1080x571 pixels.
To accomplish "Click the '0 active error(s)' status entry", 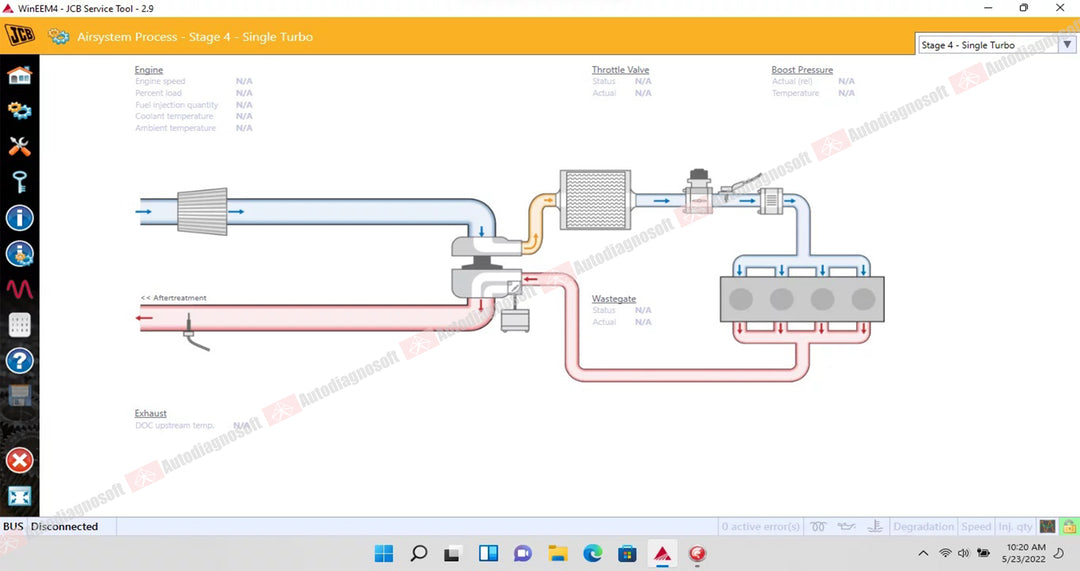I will [x=760, y=527].
